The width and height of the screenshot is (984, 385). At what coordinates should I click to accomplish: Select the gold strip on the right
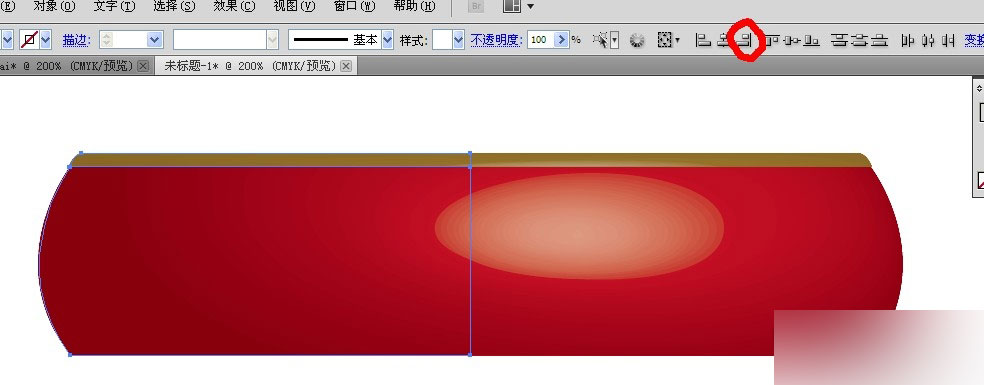point(671,160)
